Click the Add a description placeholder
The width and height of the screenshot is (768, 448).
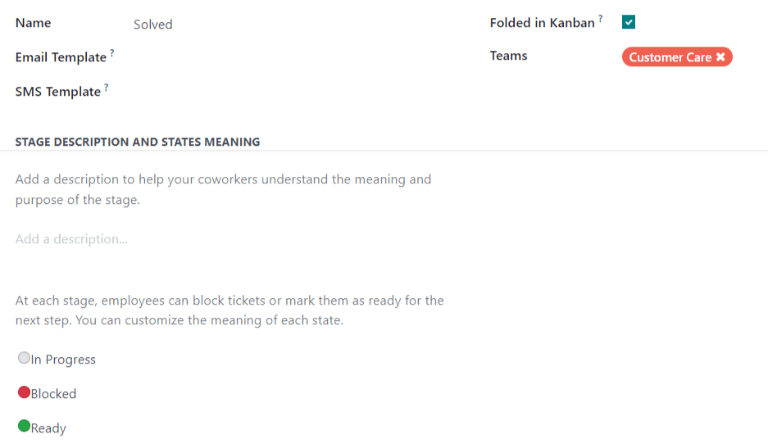(72, 239)
